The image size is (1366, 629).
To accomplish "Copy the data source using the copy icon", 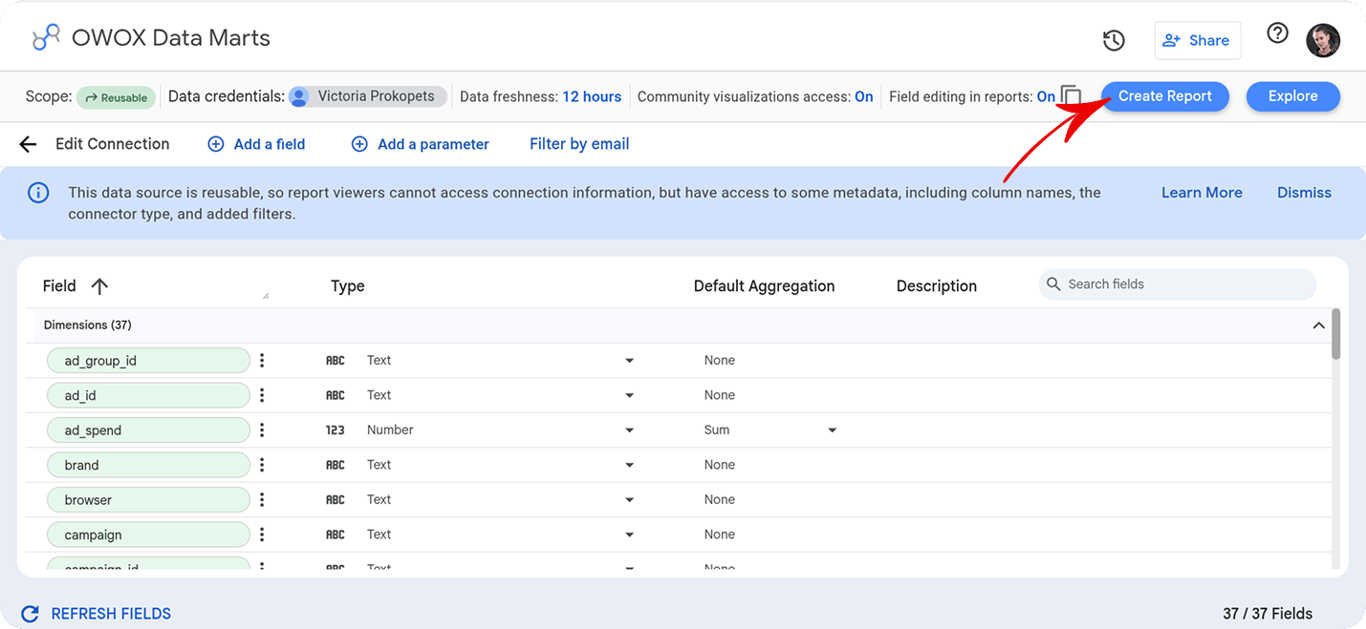I will pos(1071,96).
